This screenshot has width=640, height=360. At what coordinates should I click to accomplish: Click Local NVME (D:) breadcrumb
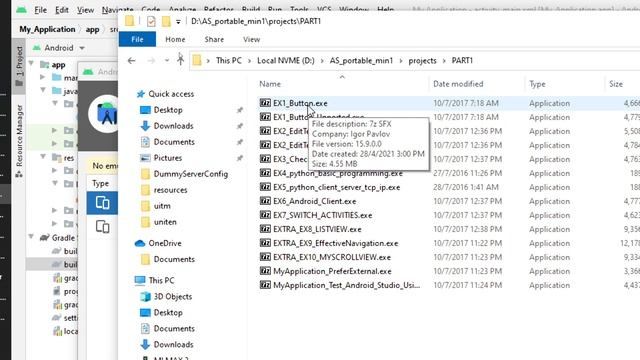point(286,60)
